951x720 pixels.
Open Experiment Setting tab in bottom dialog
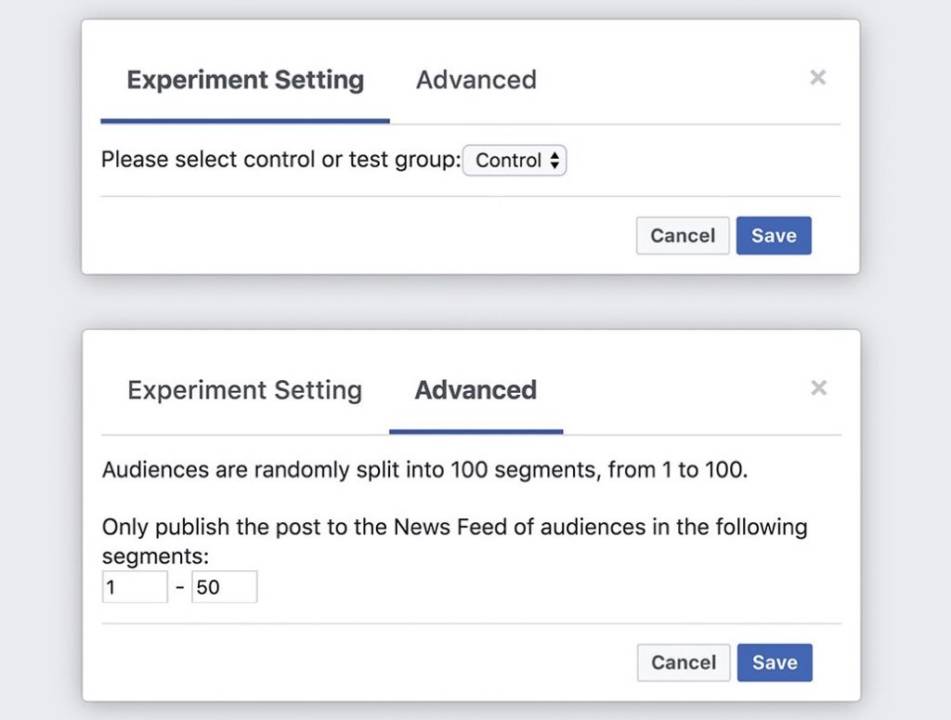245,390
